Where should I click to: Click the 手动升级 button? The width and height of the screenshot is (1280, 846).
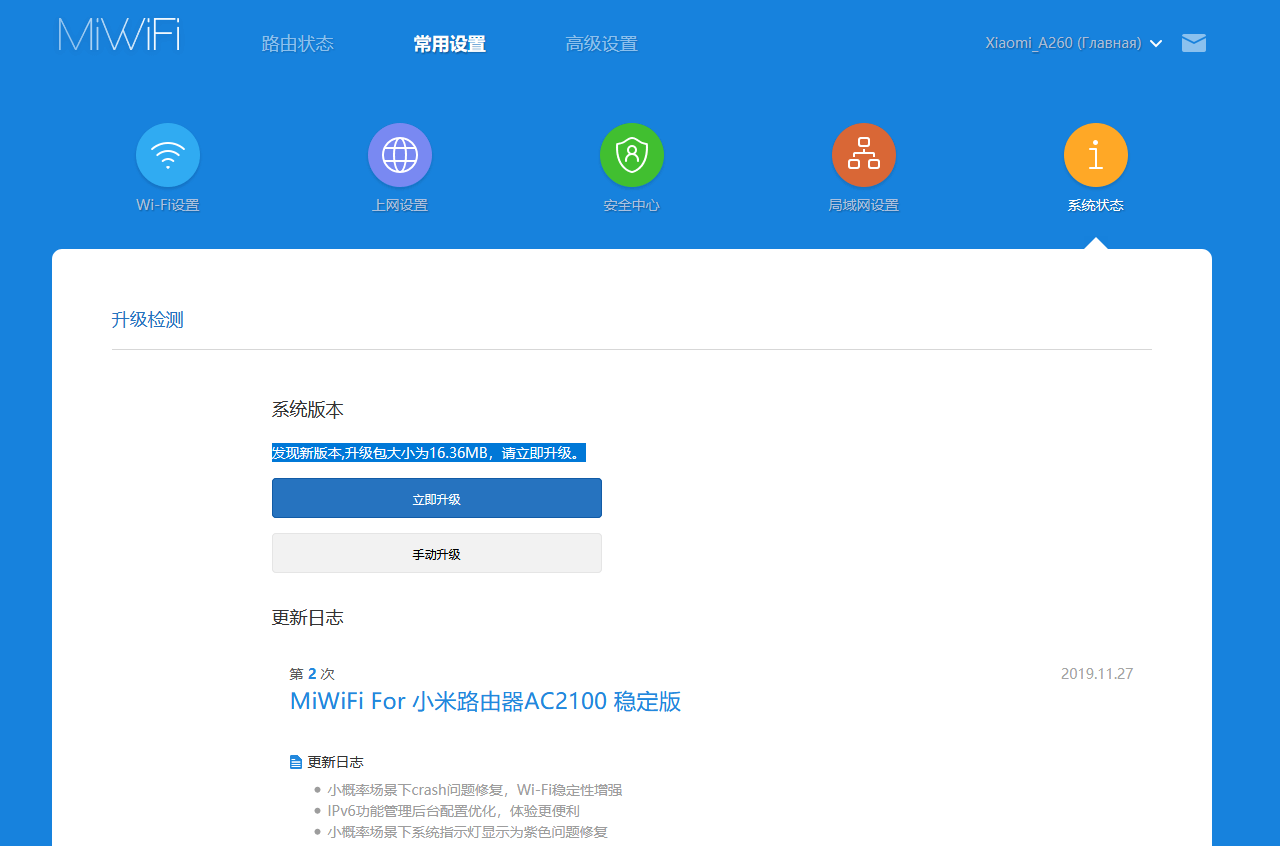pyautogui.click(x=437, y=553)
